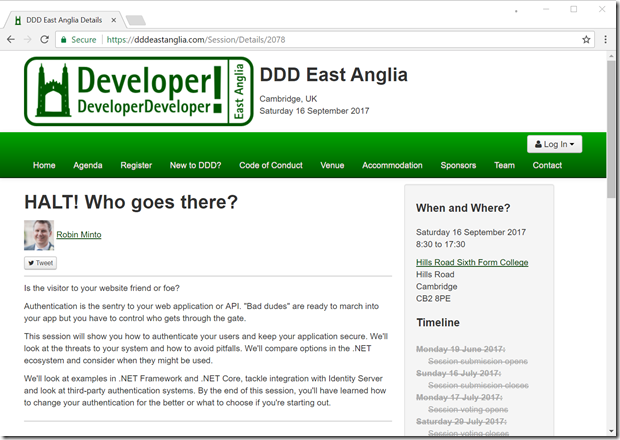Open the Sponsors page

coord(458,165)
